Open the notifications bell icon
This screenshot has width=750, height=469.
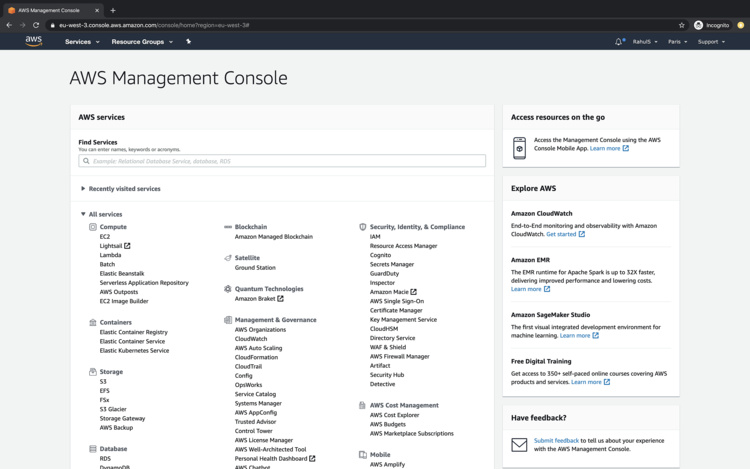pos(619,42)
